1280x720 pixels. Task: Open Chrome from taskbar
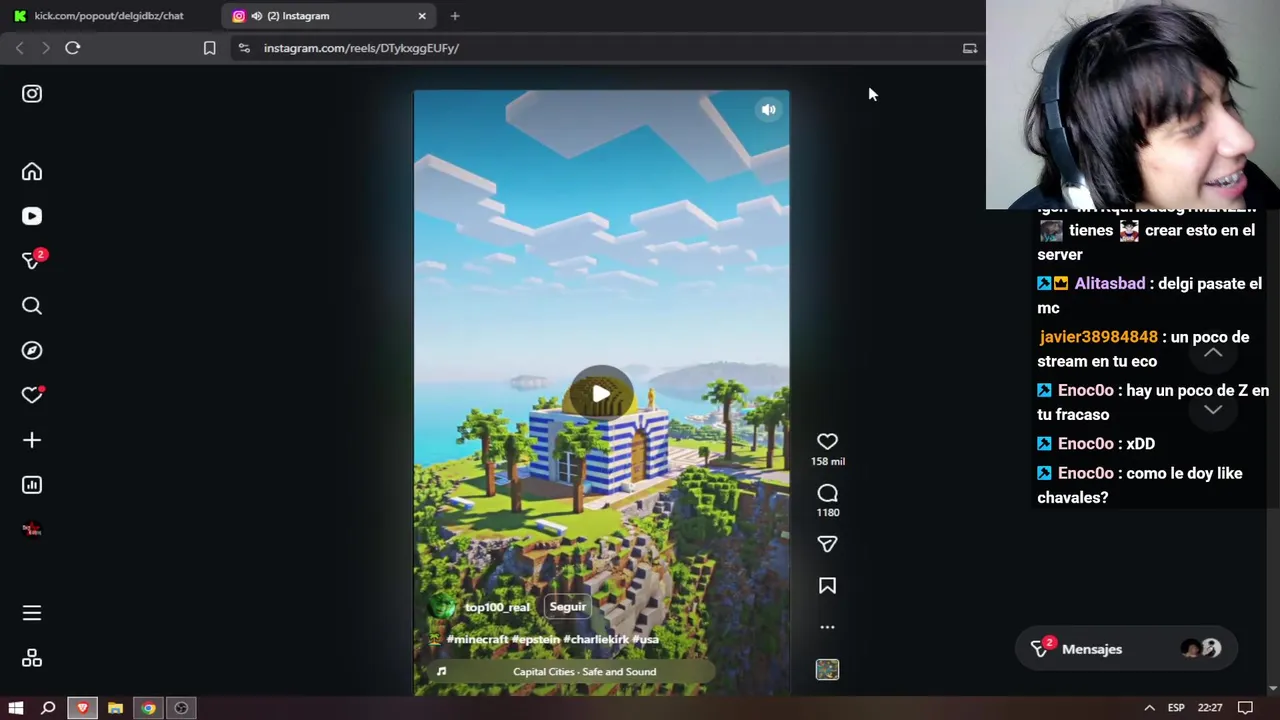pos(148,708)
